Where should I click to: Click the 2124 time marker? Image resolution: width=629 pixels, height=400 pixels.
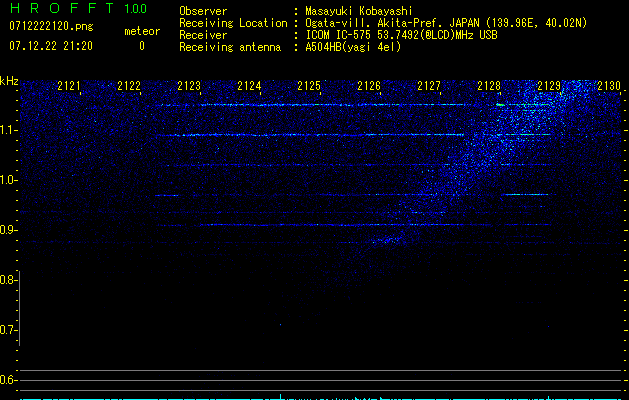(249, 86)
